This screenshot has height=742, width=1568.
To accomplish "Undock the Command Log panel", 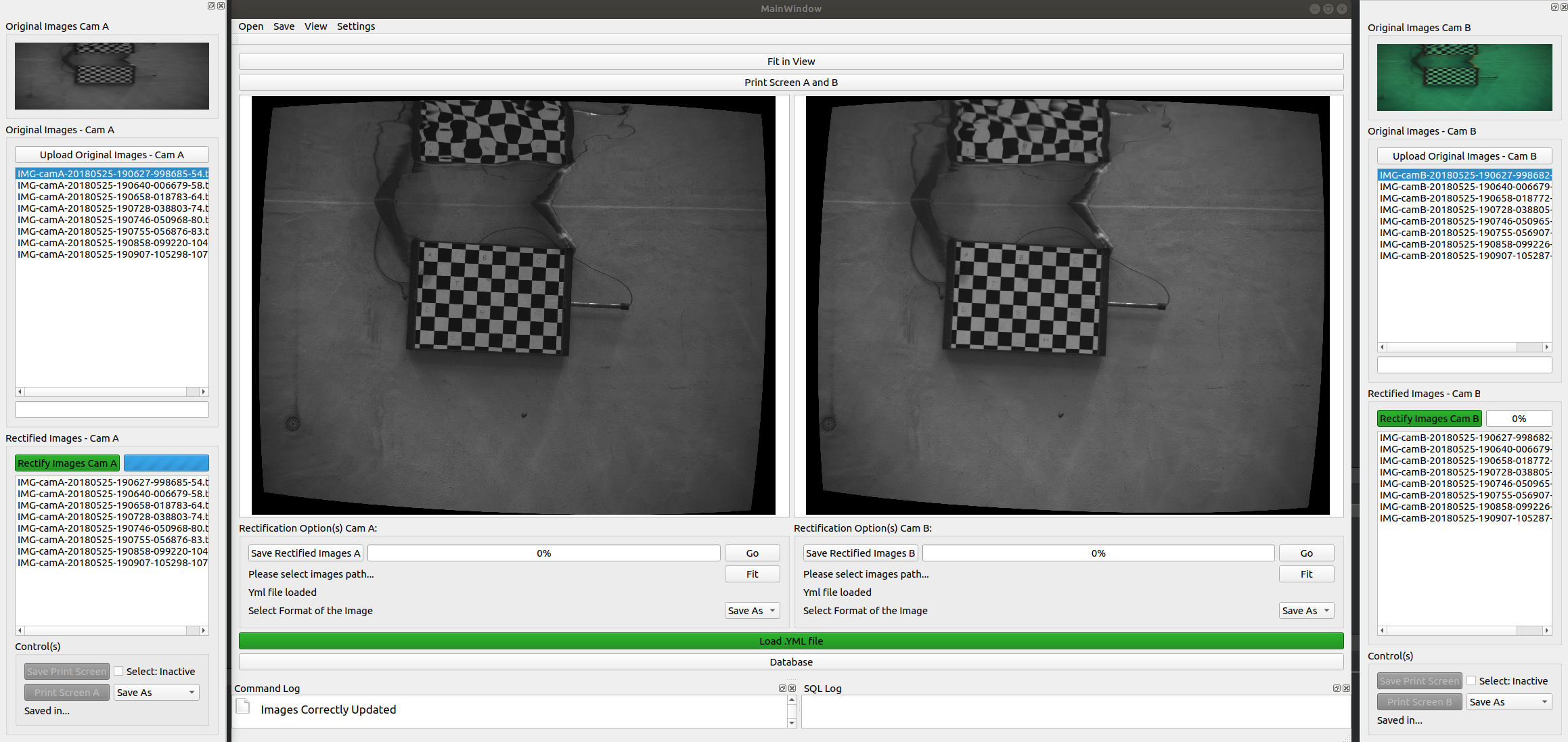I will (x=782, y=688).
